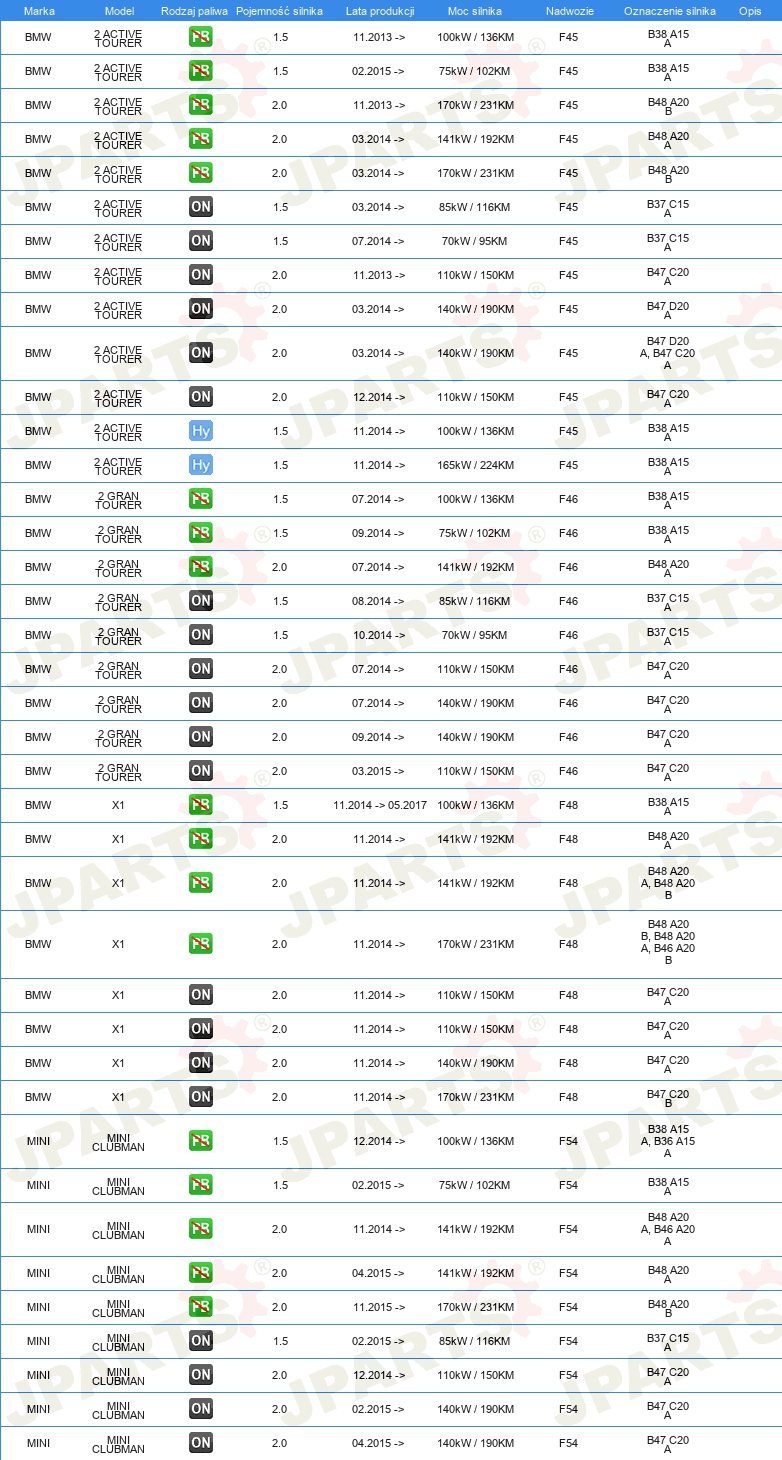Click the ON diesel icon for F45 85kW / 116KM
Screen dimensions: 782x1460
coord(201,207)
